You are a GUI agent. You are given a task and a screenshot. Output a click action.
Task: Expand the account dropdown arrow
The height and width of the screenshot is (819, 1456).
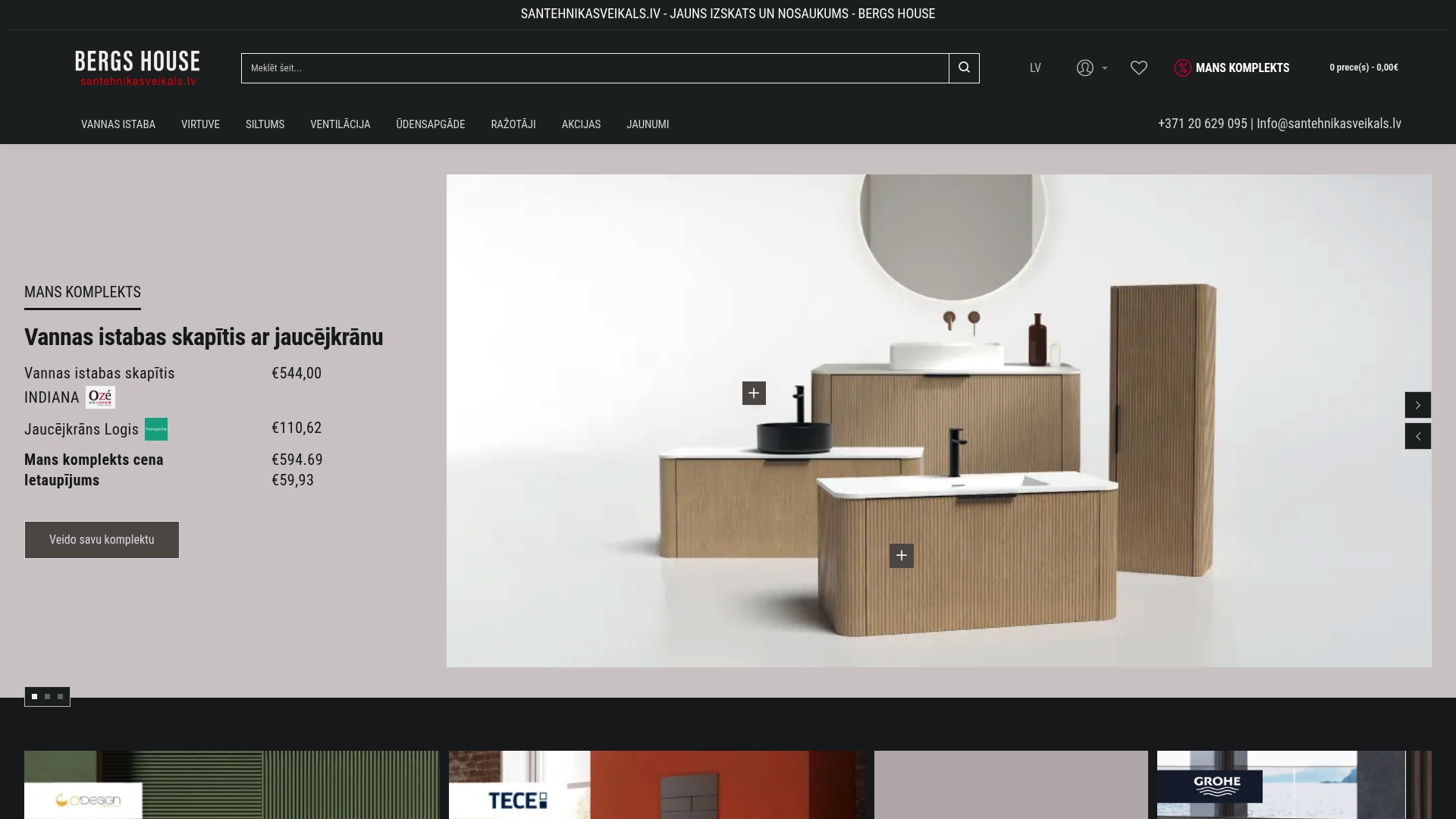pos(1105,68)
